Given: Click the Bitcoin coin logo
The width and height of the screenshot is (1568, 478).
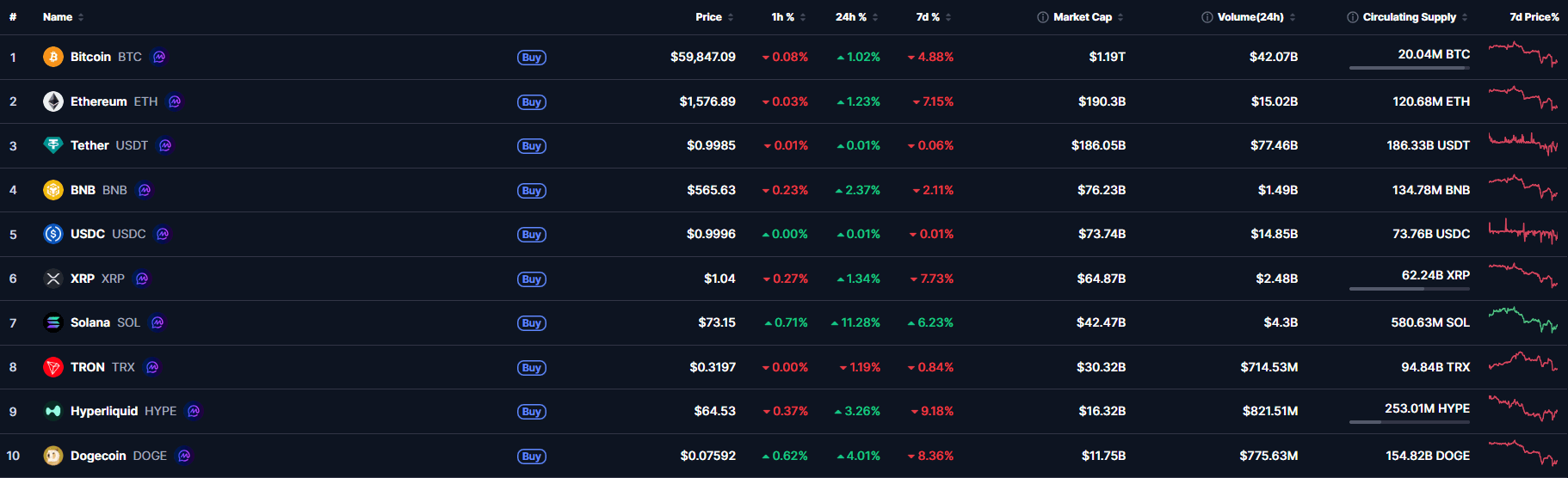Looking at the screenshot, I should tap(53, 57).
